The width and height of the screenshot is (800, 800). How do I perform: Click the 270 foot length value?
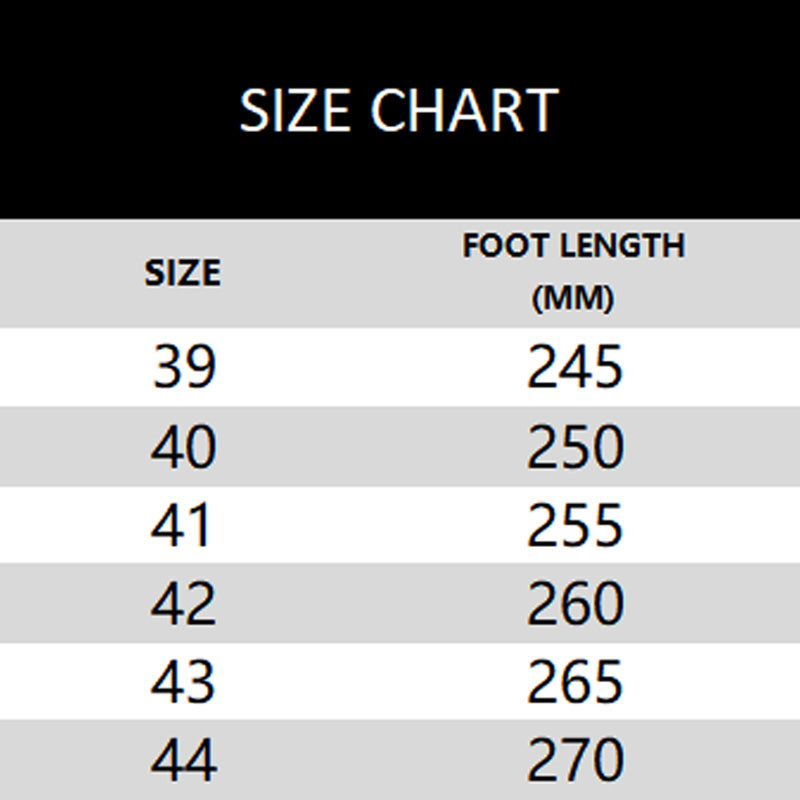pos(575,760)
